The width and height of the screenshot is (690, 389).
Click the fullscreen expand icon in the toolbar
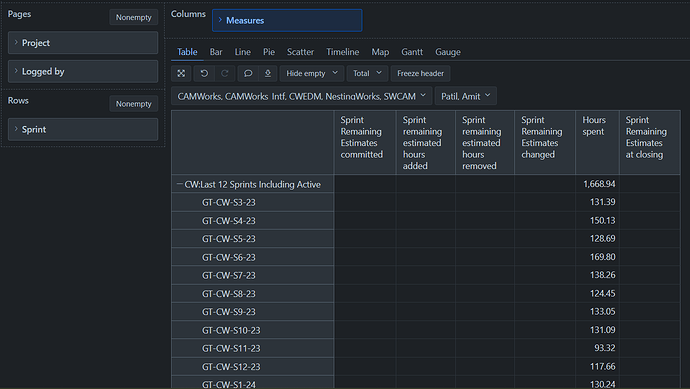181,73
